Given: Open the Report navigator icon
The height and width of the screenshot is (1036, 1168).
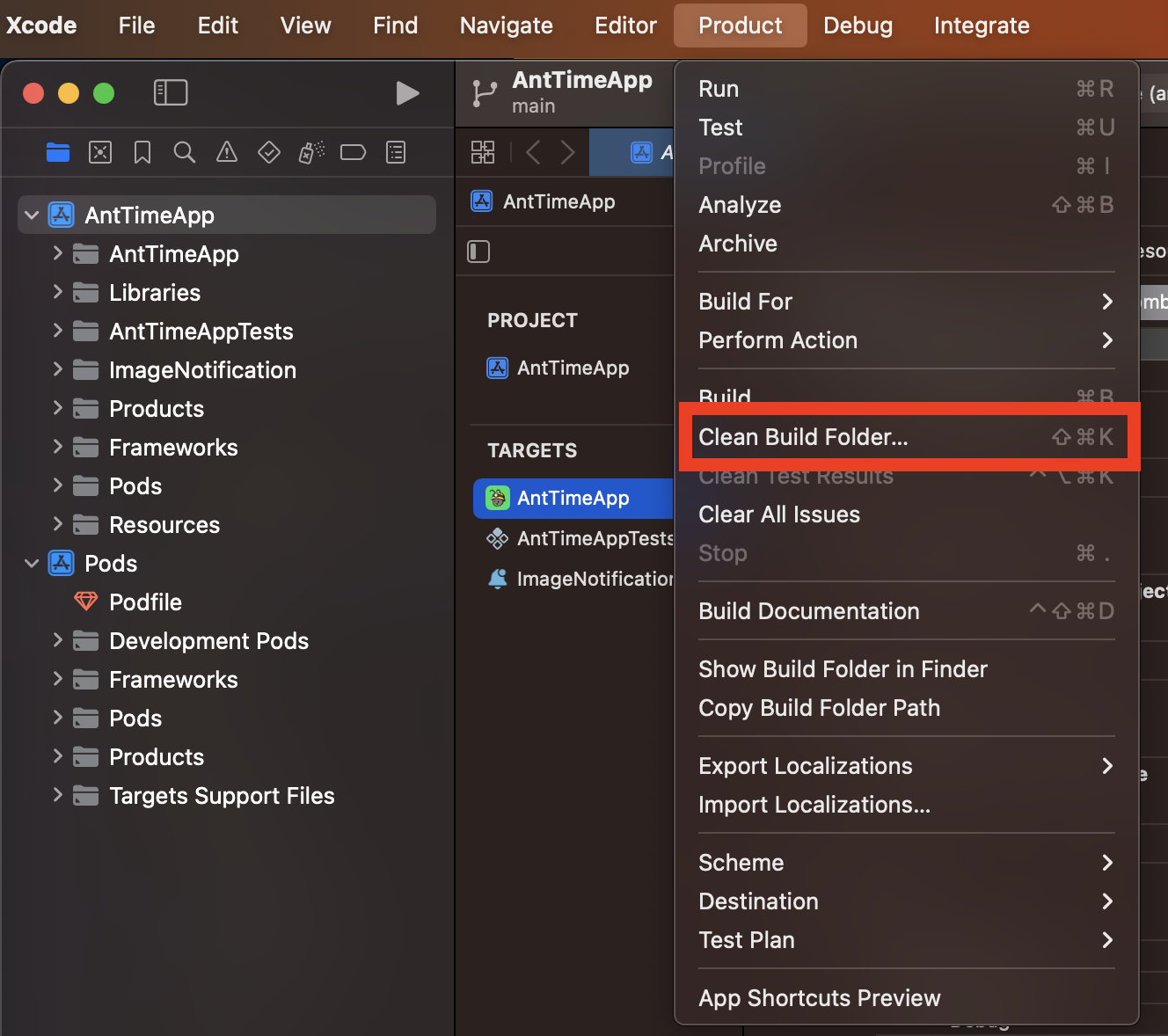Looking at the screenshot, I should pos(396,153).
